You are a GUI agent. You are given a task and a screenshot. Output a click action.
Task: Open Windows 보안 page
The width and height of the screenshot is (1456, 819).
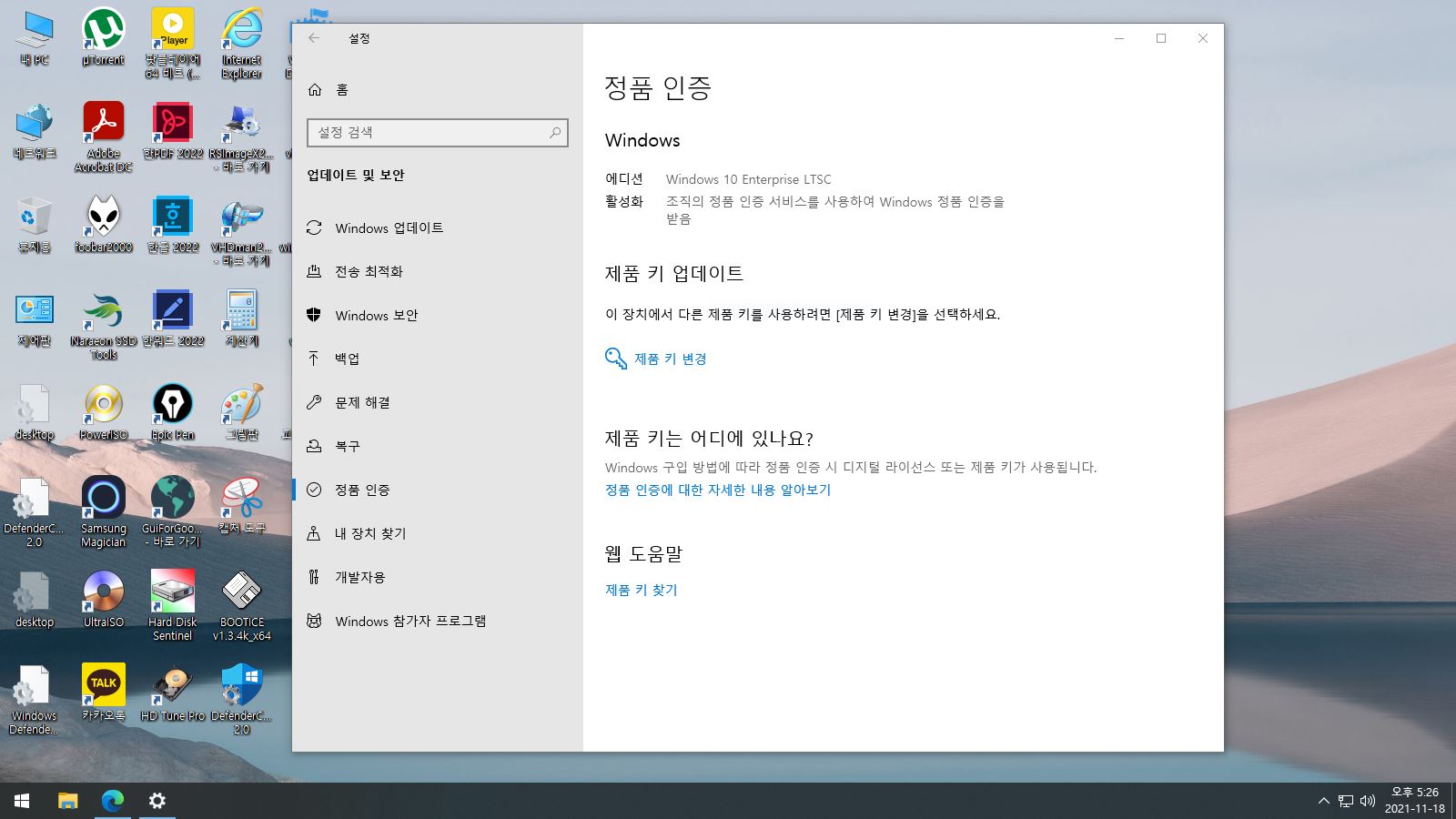[437, 315]
